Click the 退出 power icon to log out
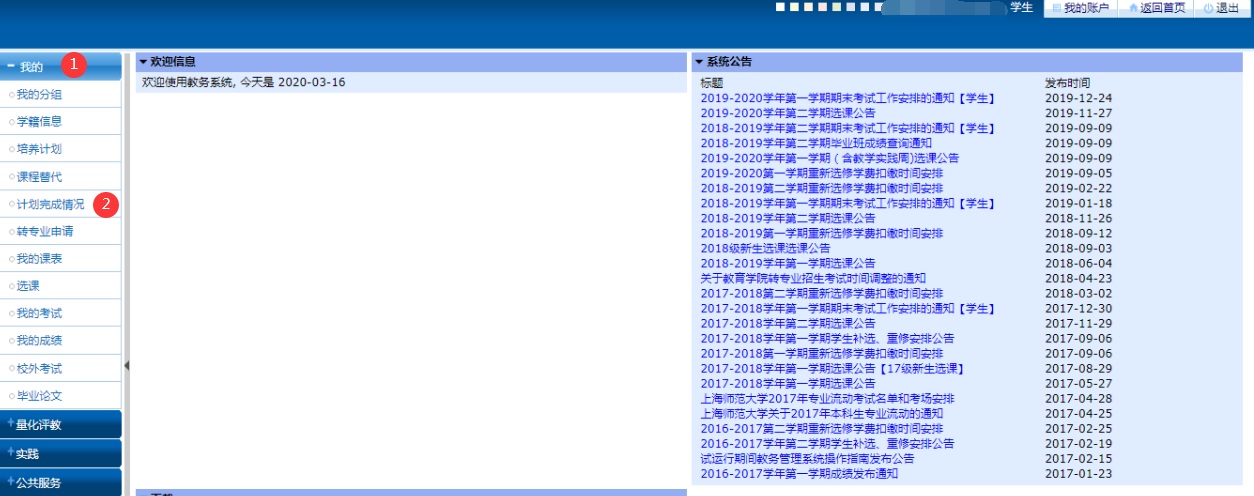Screen dimensions: 1254x496 click(1208, 8)
